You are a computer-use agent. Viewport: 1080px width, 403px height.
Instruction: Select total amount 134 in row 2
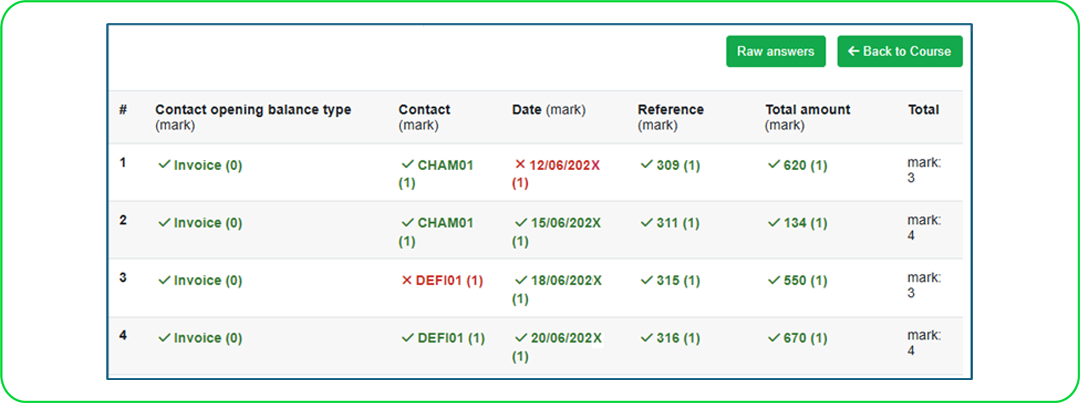pos(805,223)
